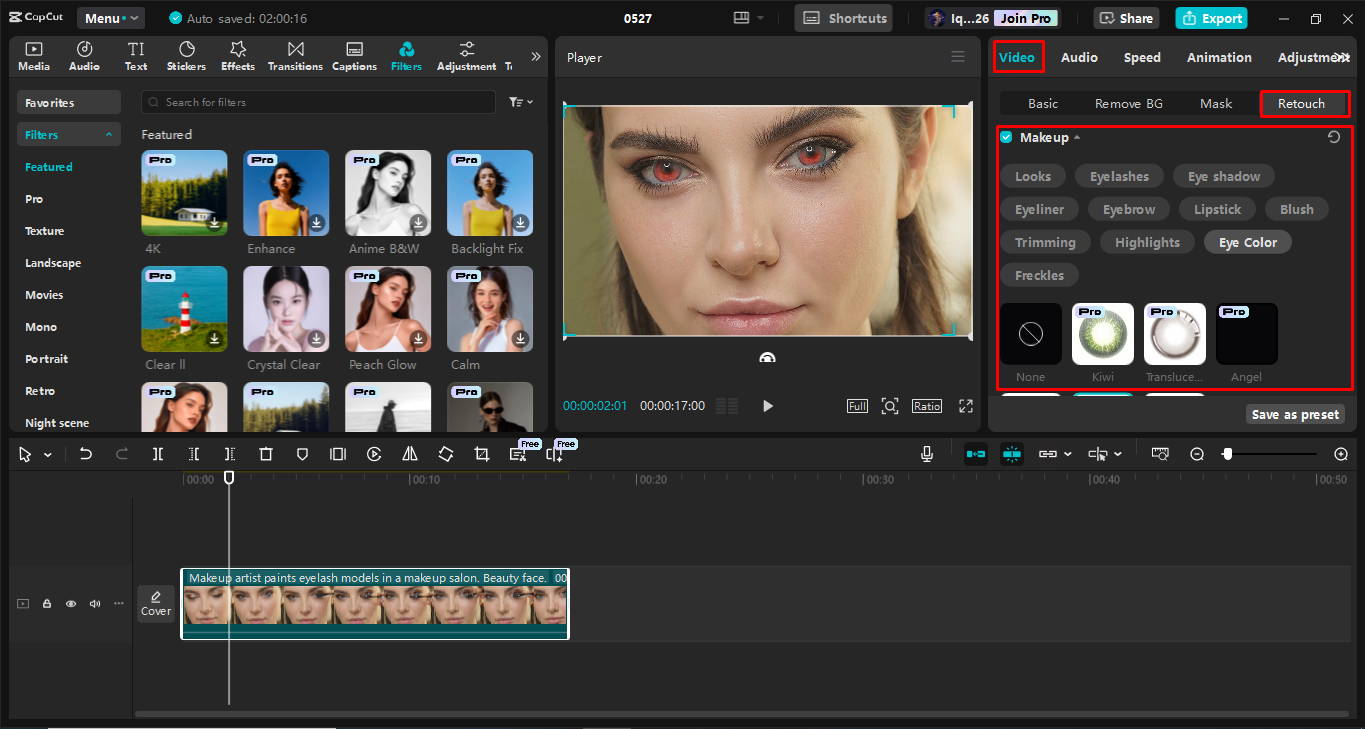Open the Transitions panel
1365x729 pixels.
[295, 56]
